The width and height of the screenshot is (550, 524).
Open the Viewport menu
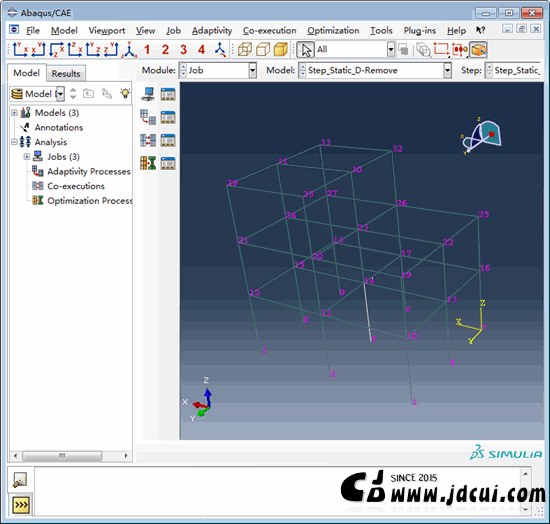pos(107,31)
